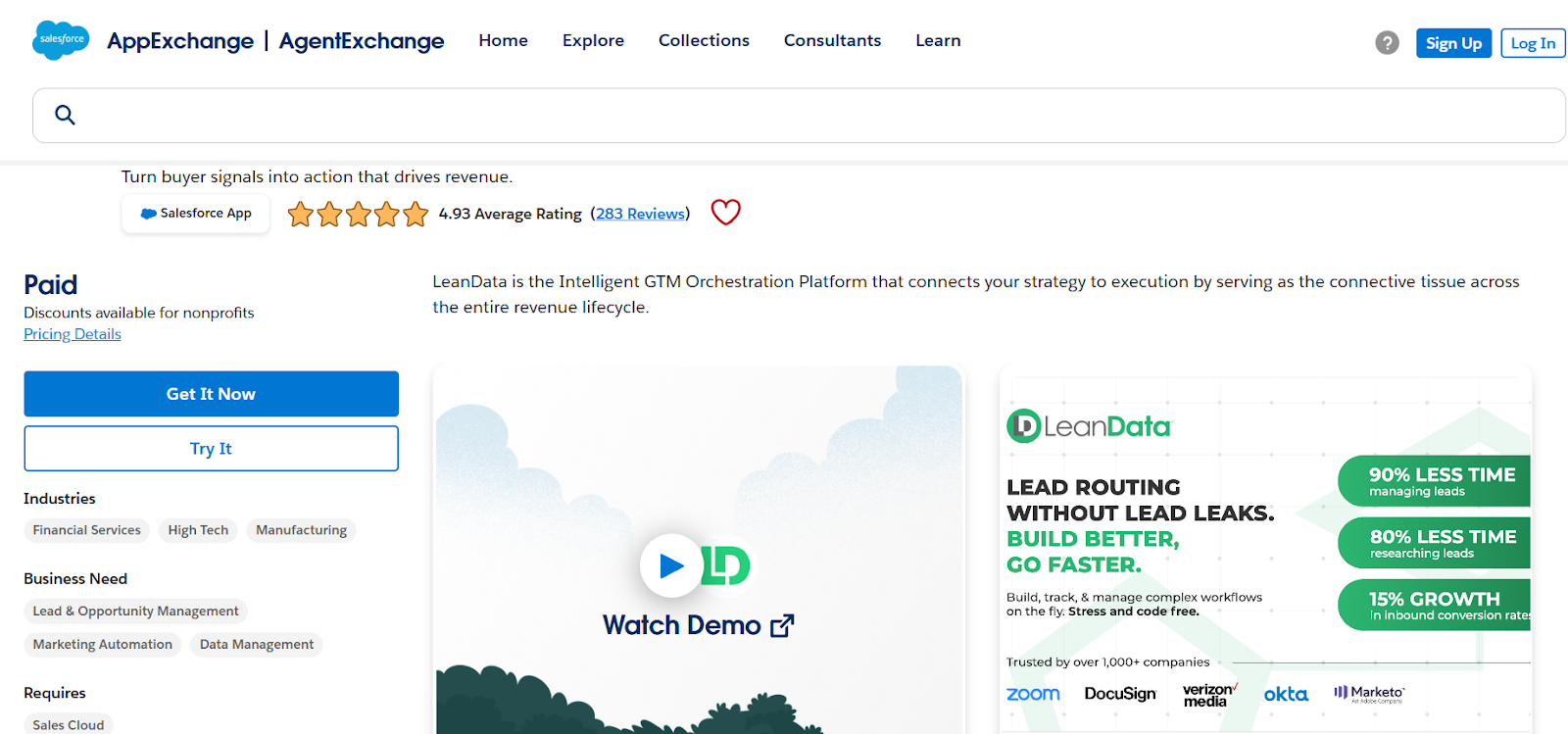Add listing to favorites with heart icon
The height and width of the screenshot is (734, 1568).
[725, 213]
